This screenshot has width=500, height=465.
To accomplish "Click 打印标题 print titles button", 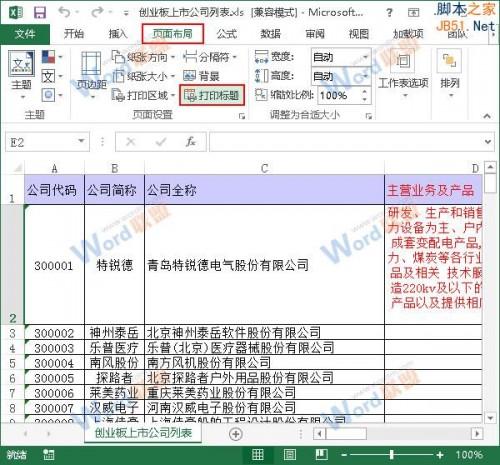I will [212, 96].
